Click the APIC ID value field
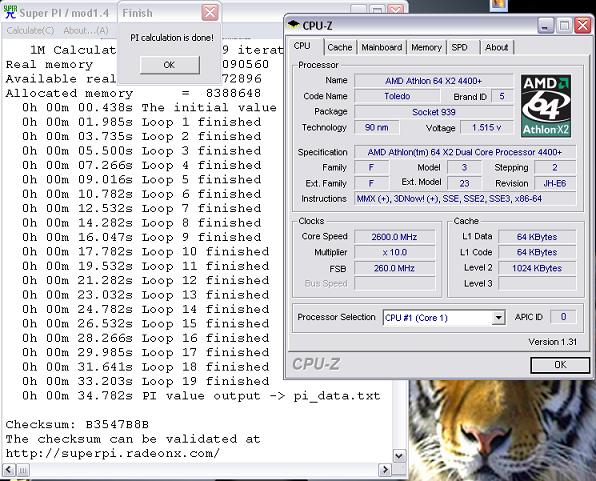 (563, 317)
